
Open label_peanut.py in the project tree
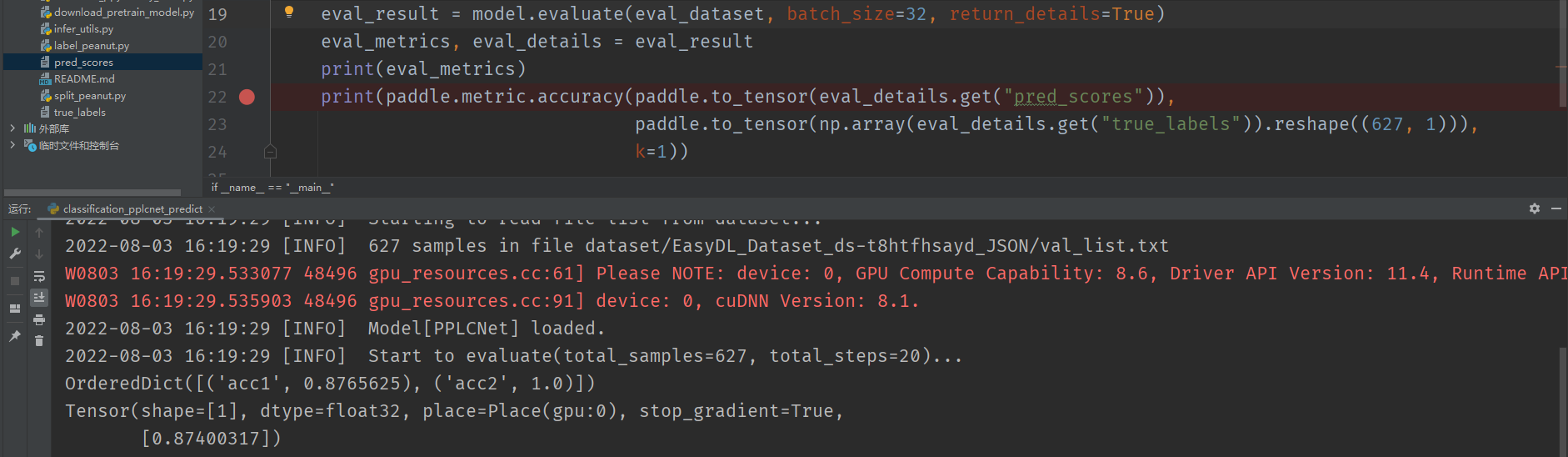(x=92, y=46)
